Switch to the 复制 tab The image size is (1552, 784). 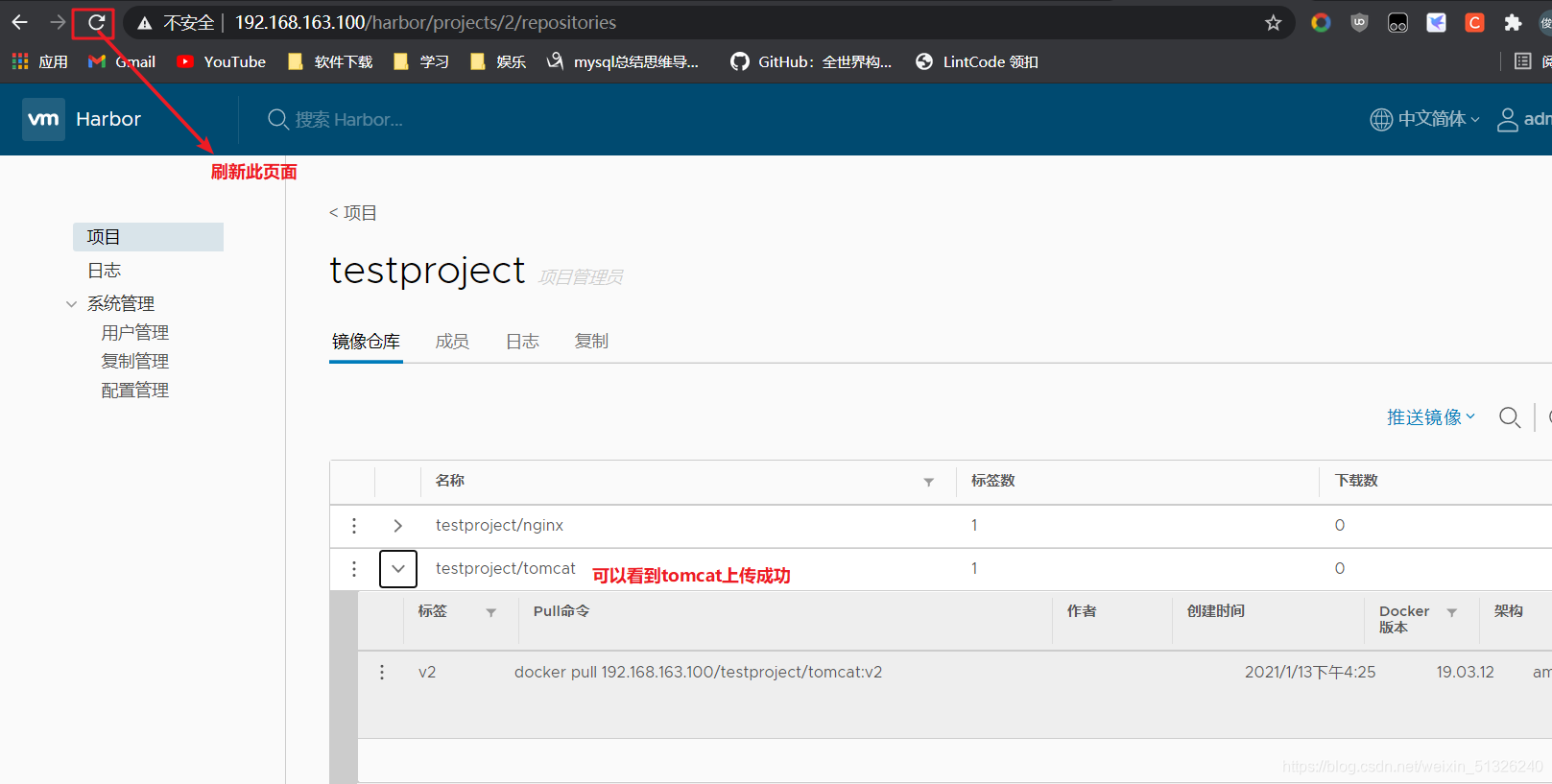tap(591, 342)
